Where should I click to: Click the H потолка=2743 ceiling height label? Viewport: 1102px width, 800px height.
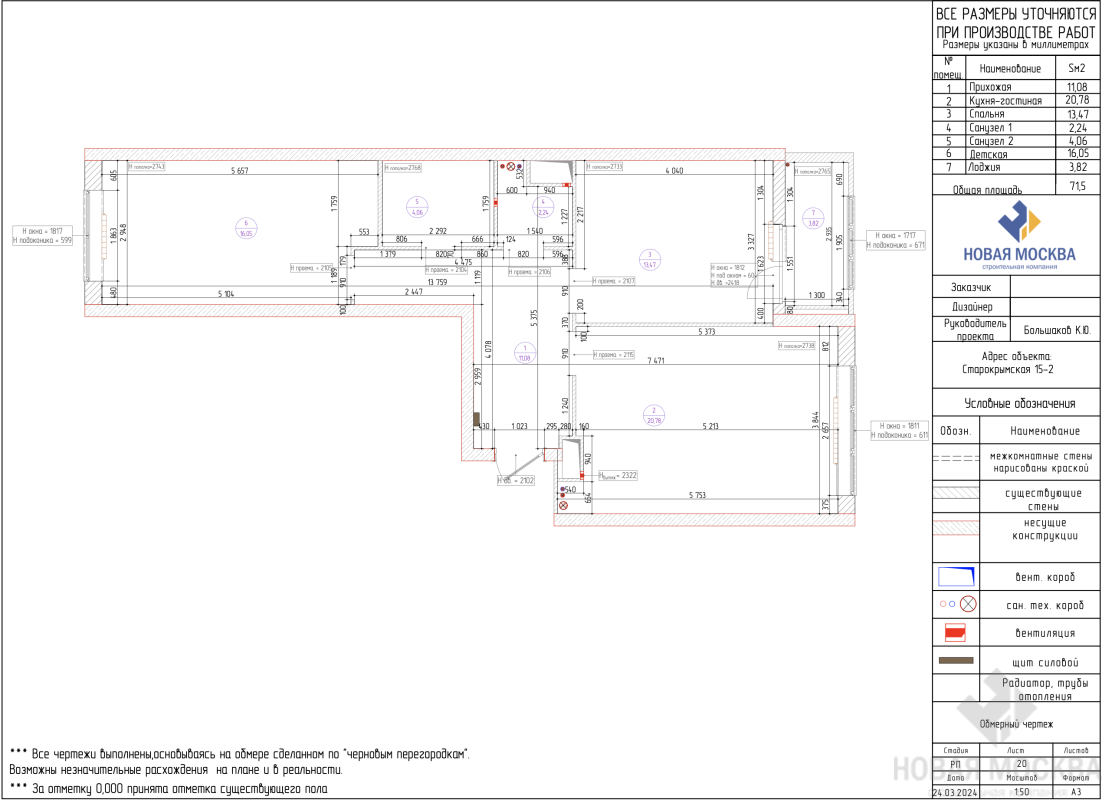coord(147,166)
